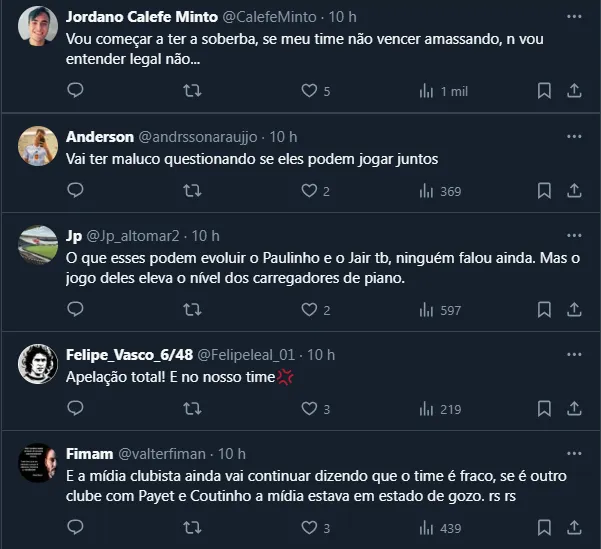Share Fimam's tweet

click(x=574, y=528)
